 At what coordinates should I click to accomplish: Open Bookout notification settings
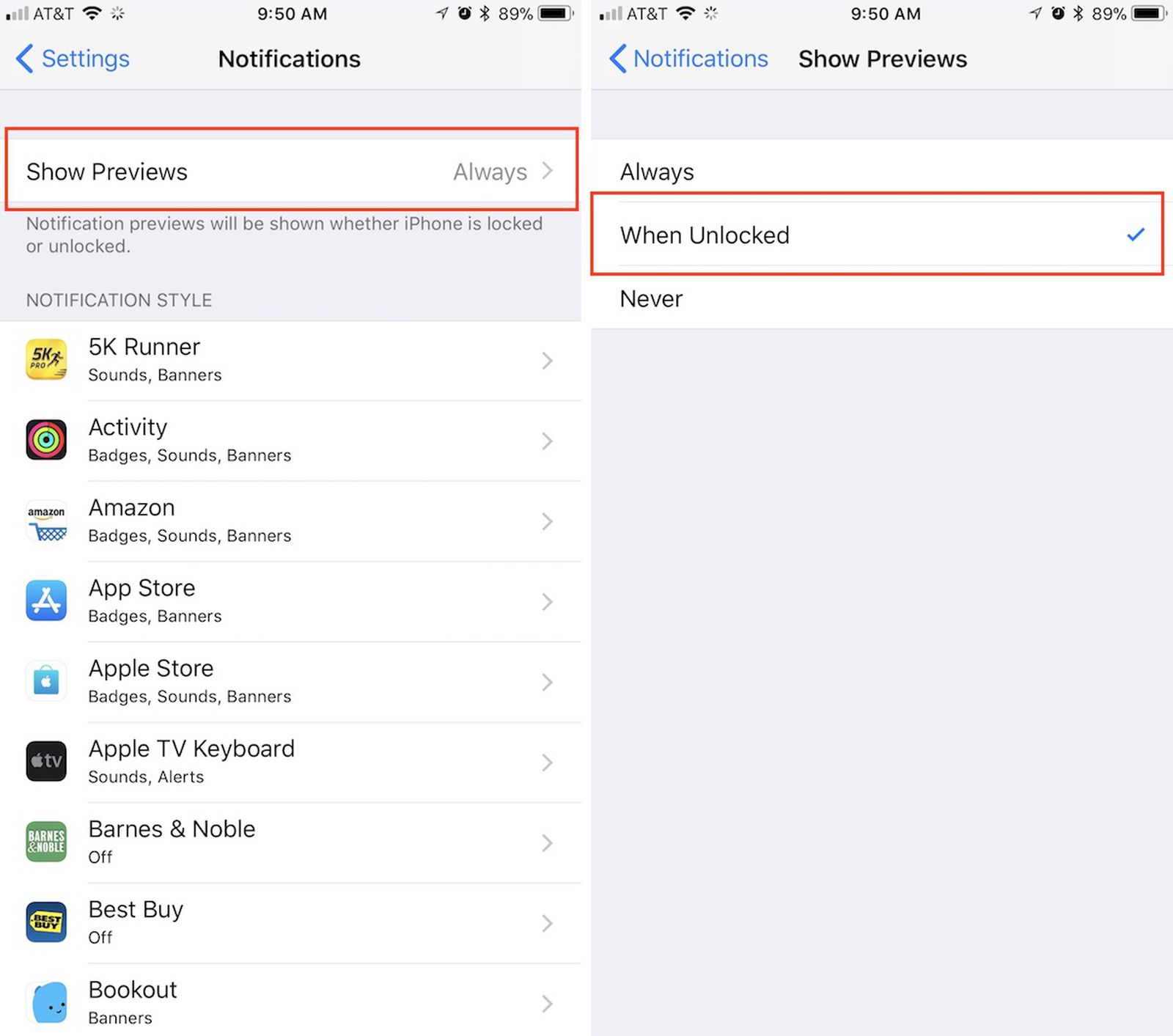click(x=291, y=1002)
